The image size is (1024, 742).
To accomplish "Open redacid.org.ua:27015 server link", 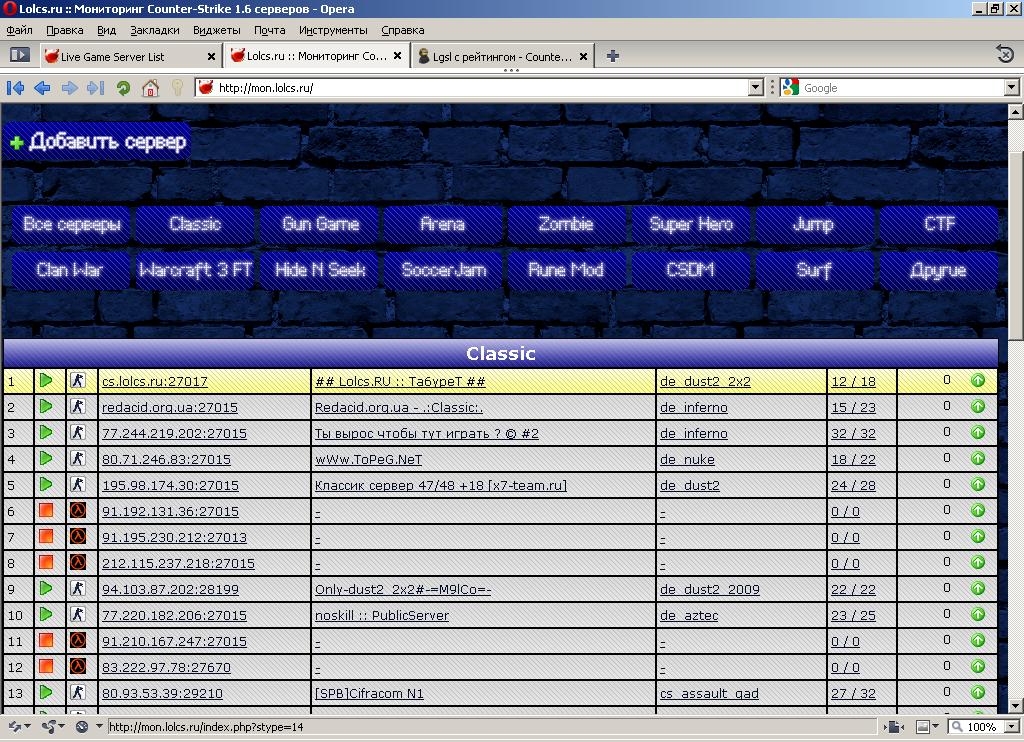I will pyautogui.click(x=170, y=408).
